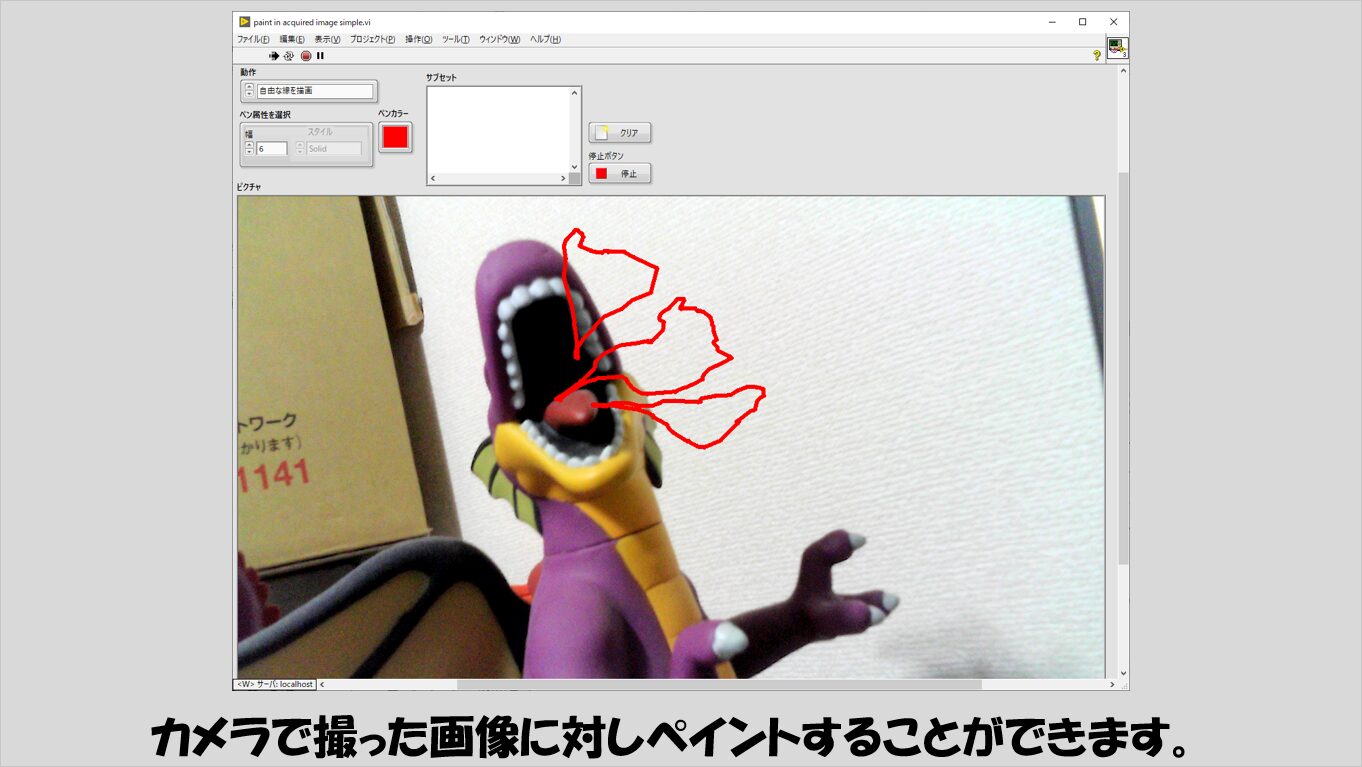Open the ペンカラー red color box
This screenshot has width=1362, height=767.
395,137
